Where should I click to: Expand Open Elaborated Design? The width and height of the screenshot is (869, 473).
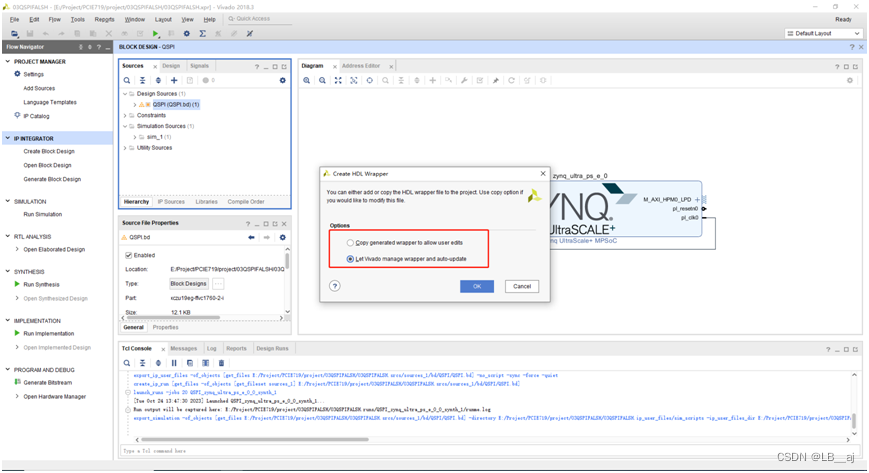click(17, 250)
